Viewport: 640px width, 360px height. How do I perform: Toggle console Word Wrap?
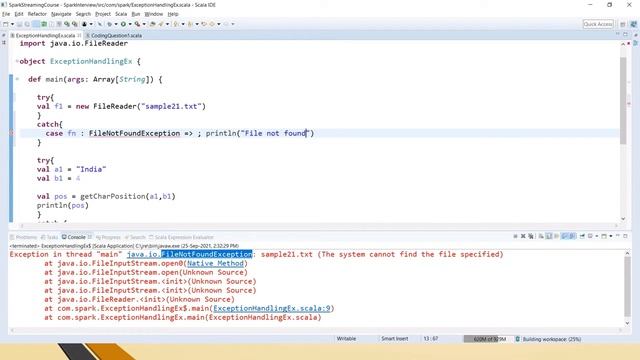(x=556, y=236)
